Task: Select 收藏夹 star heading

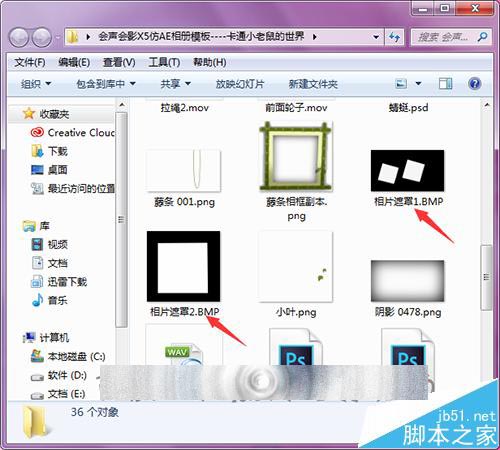Action: [46, 114]
